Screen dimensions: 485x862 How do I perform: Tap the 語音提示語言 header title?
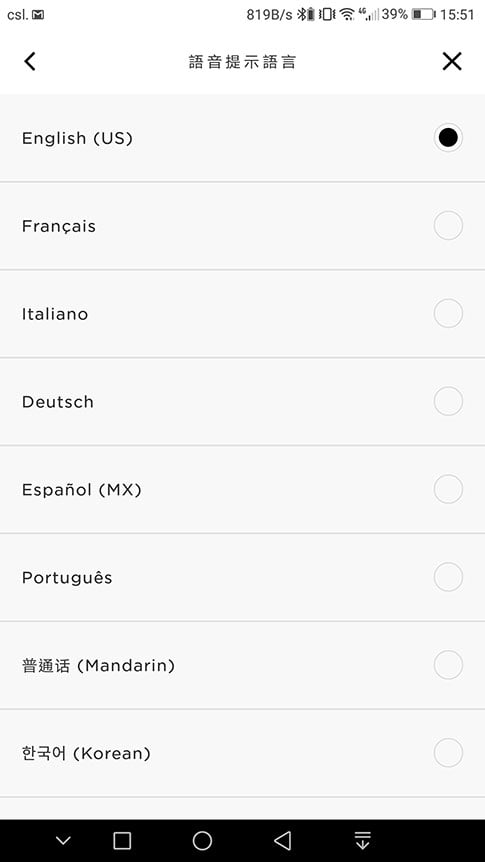(x=242, y=62)
